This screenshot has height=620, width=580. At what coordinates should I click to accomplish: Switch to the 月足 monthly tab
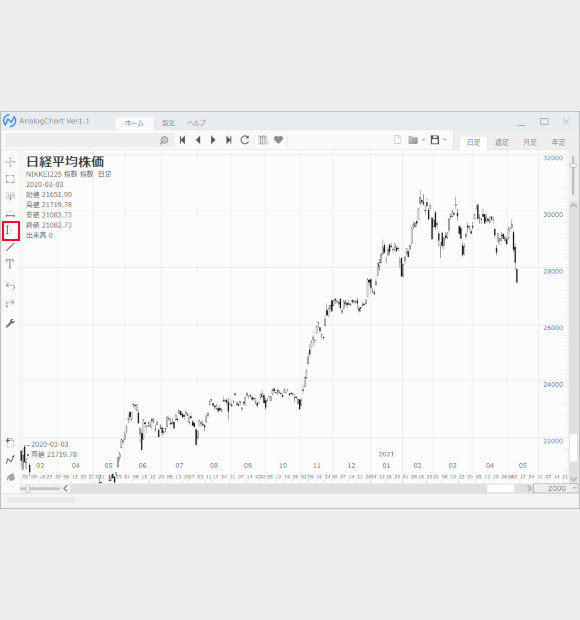530,142
